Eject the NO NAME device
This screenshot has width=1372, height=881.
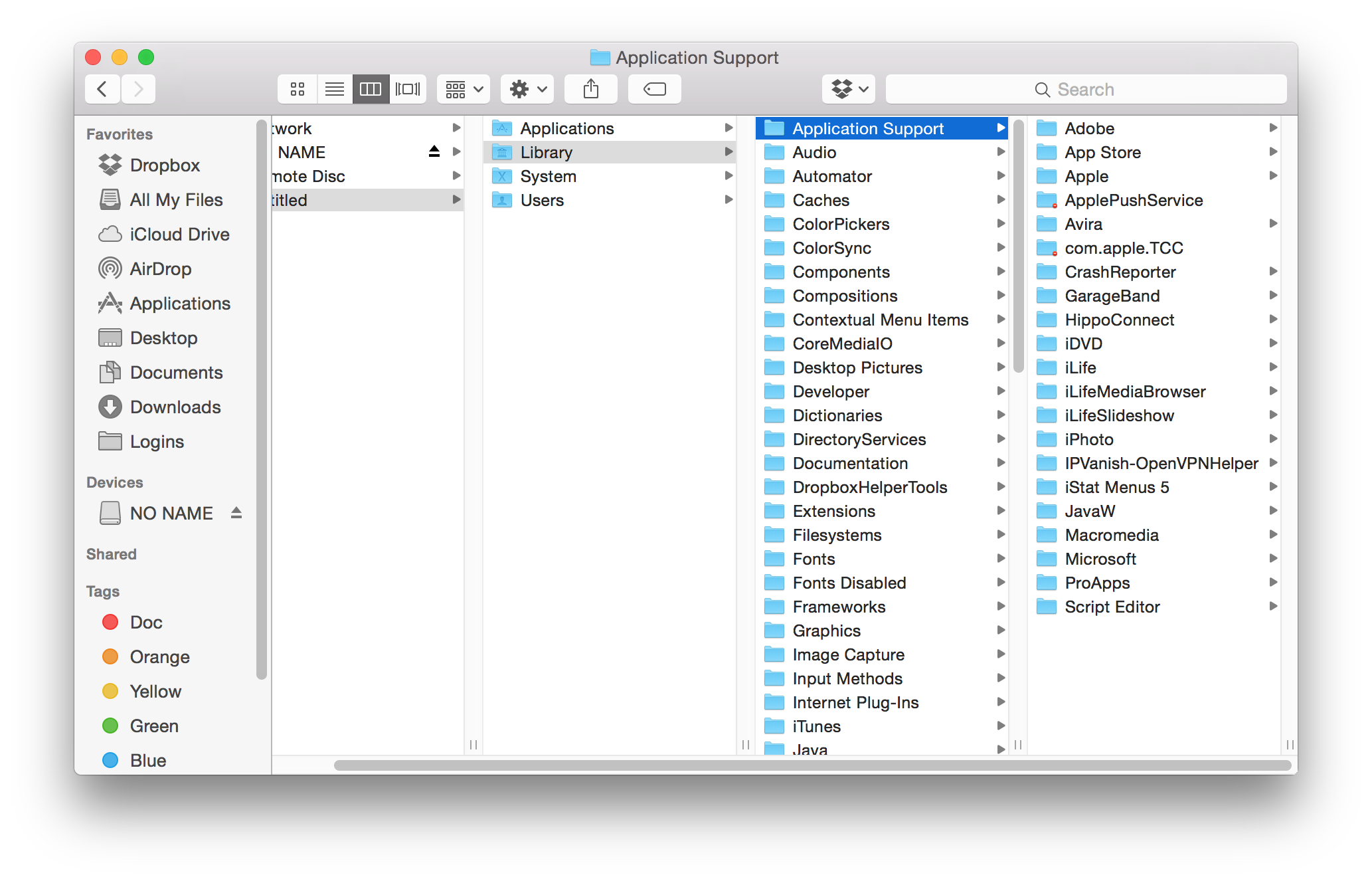tap(236, 513)
